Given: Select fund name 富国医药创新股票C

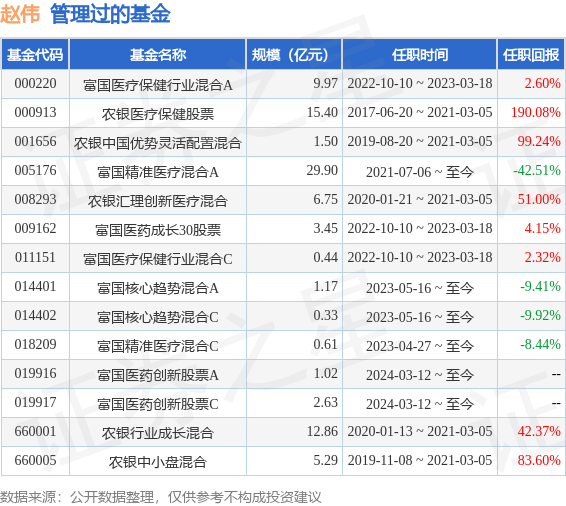Looking at the screenshot, I should [x=158, y=404].
